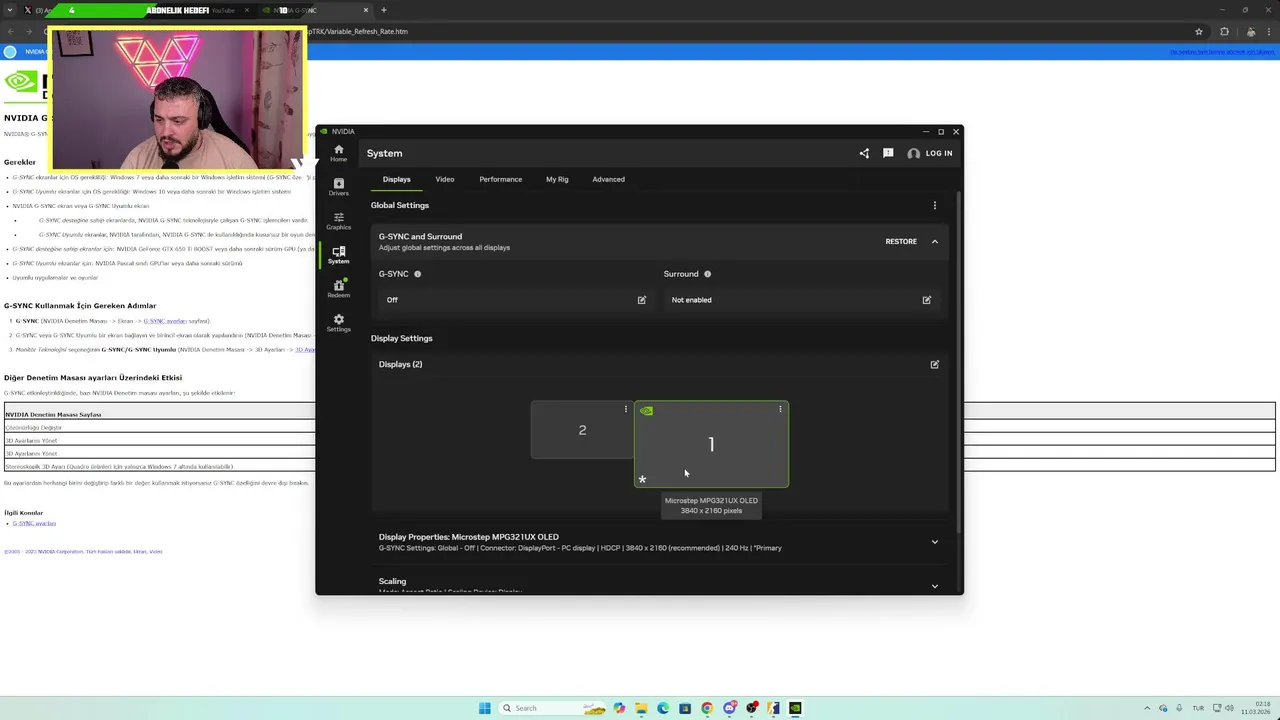The height and width of the screenshot is (720, 1280).
Task: Click the RESTORE button
Action: [x=901, y=241]
